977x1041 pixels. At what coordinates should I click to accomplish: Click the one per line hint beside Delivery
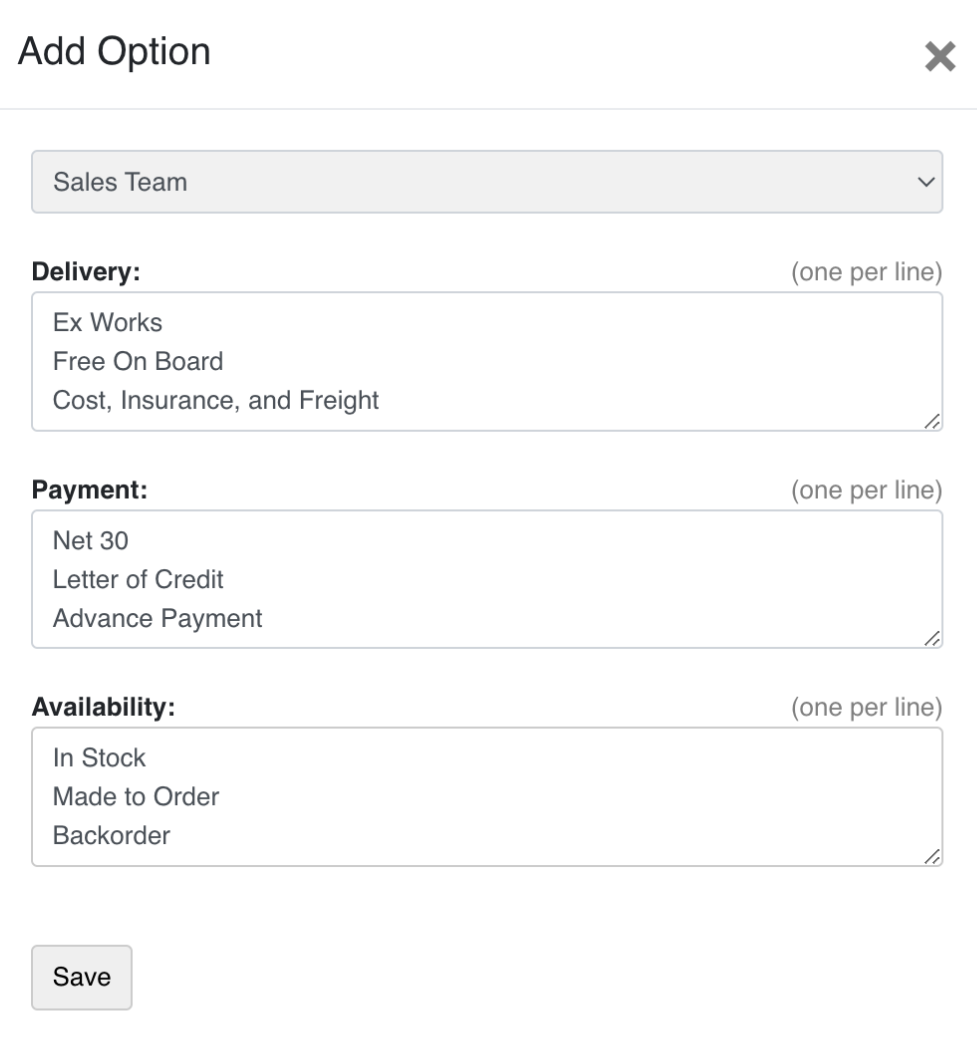tap(866, 273)
